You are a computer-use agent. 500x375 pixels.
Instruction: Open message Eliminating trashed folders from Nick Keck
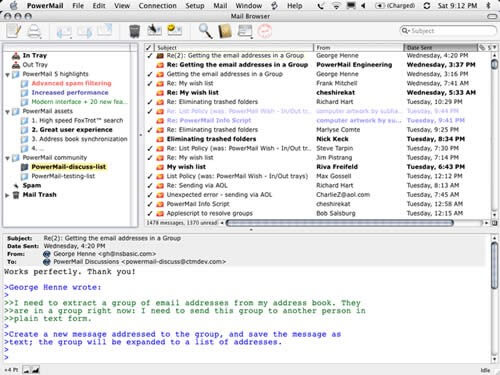211,139
